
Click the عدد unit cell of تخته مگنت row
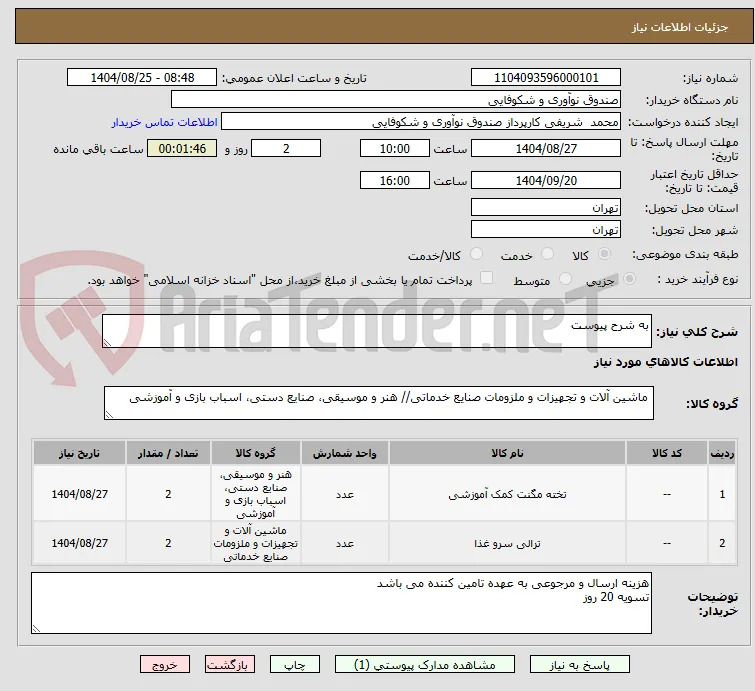(x=345, y=494)
